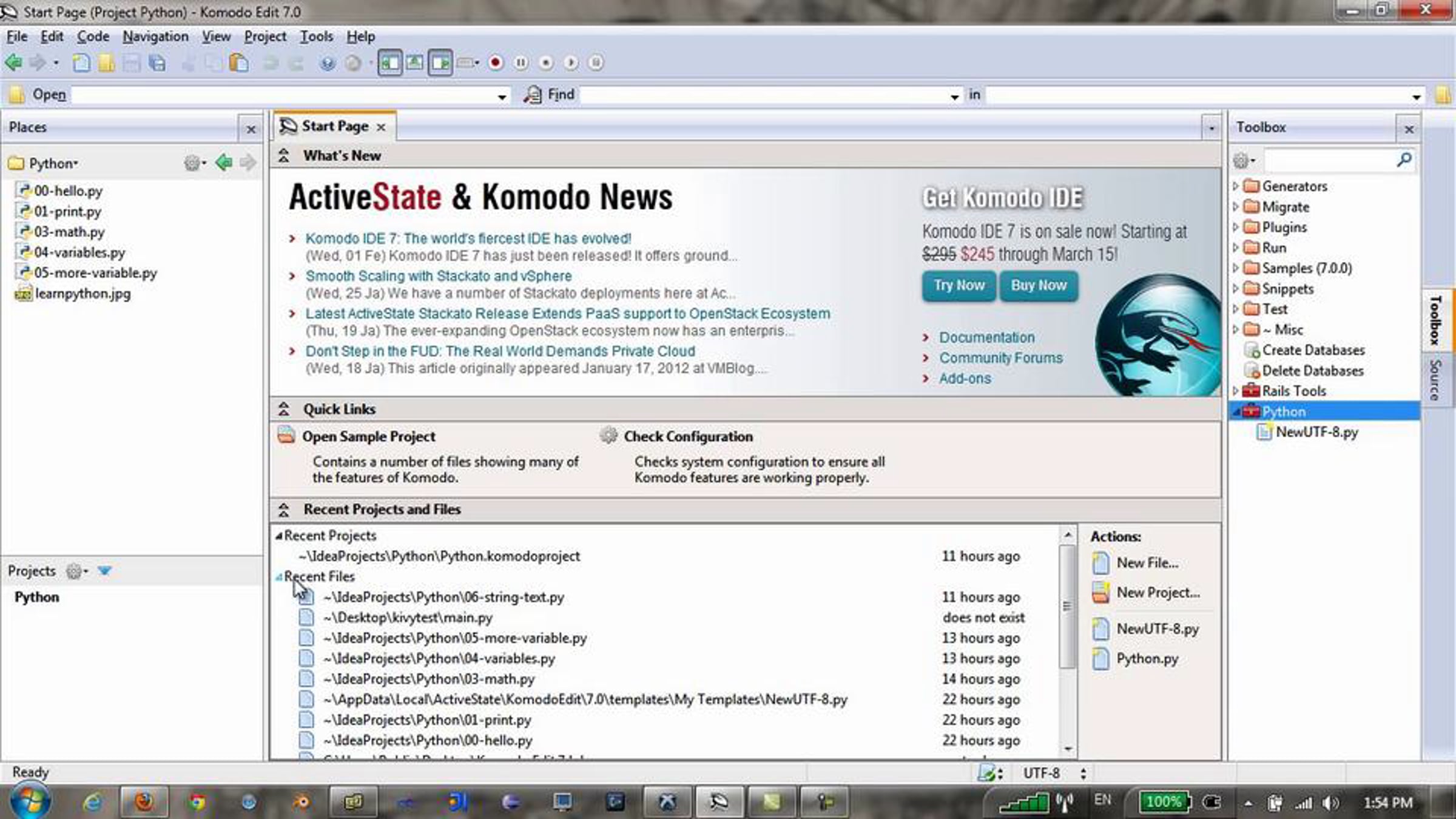Viewport: 1456px width, 819px height.
Task: Open the tab list dropdown arrow
Action: tap(1212, 128)
